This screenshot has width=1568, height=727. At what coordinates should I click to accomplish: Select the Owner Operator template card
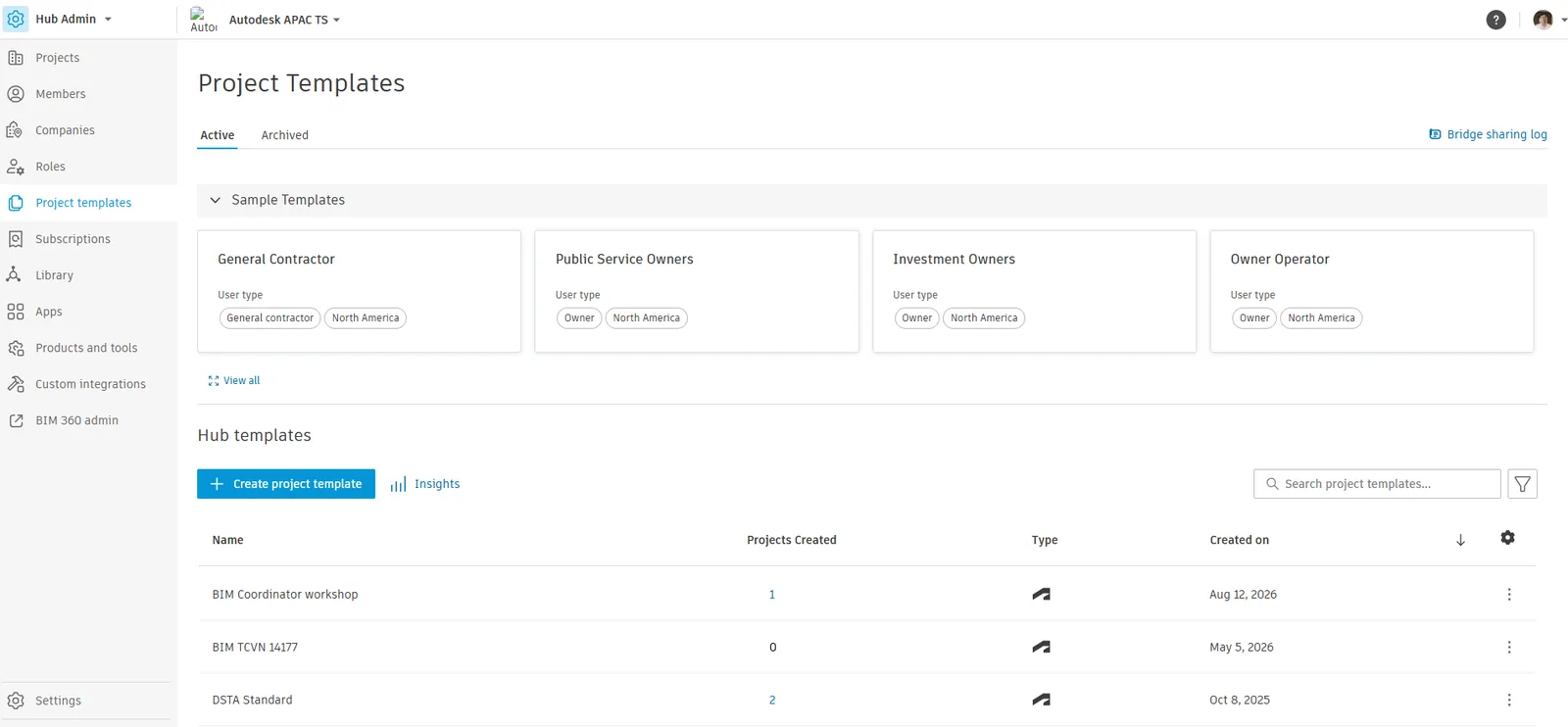coord(1372,291)
